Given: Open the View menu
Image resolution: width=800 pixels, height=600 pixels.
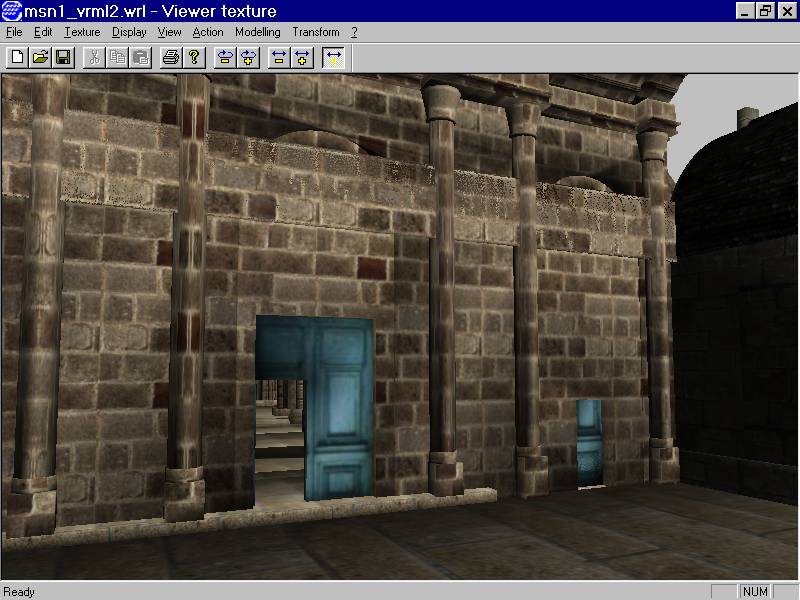Looking at the screenshot, I should (169, 32).
